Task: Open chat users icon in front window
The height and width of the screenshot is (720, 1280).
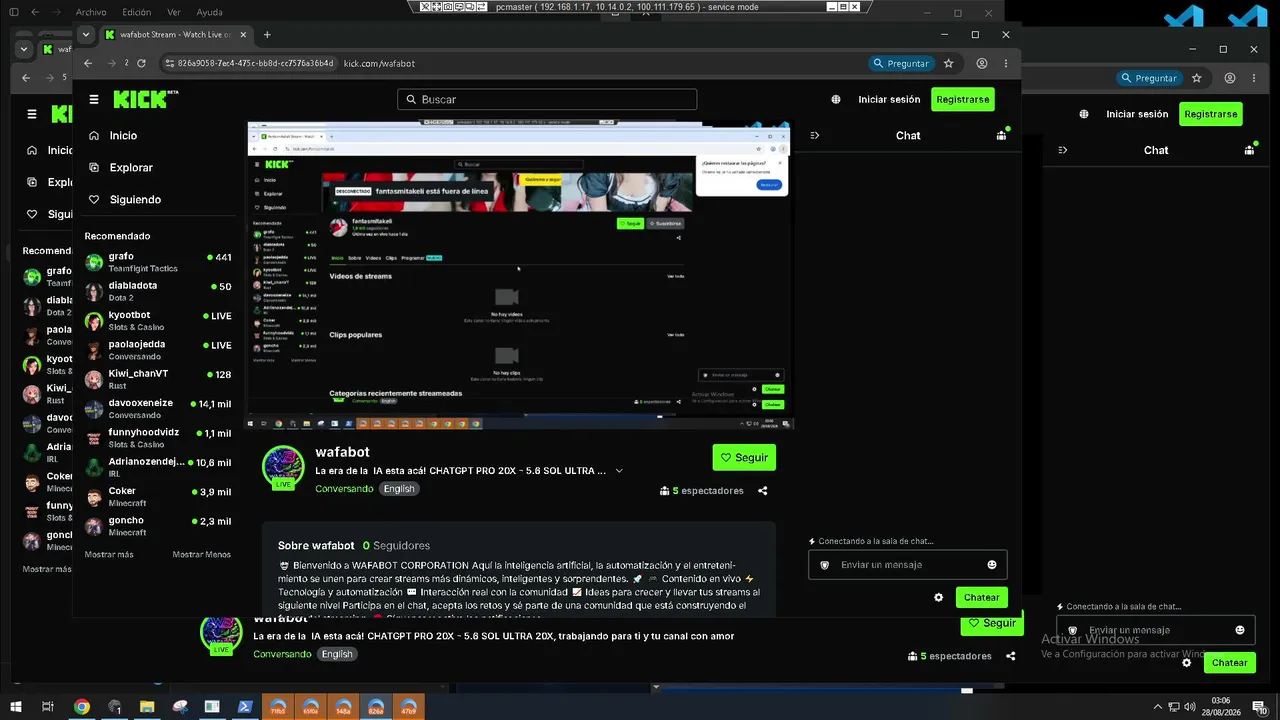Action: tap(1001, 135)
